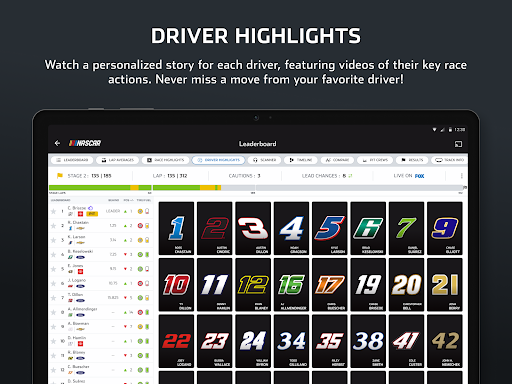This screenshot has width=512, height=384.
Task: Select the Driver Highlights tab
Action: pos(218,160)
